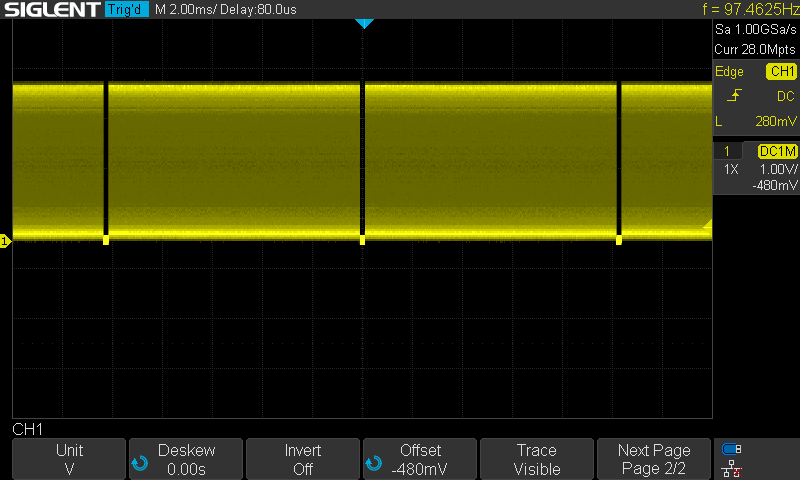Click the Sa 1.00GSa/s sample rate text
The width and height of the screenshot is (800, 480).
(x=756, y=30)
